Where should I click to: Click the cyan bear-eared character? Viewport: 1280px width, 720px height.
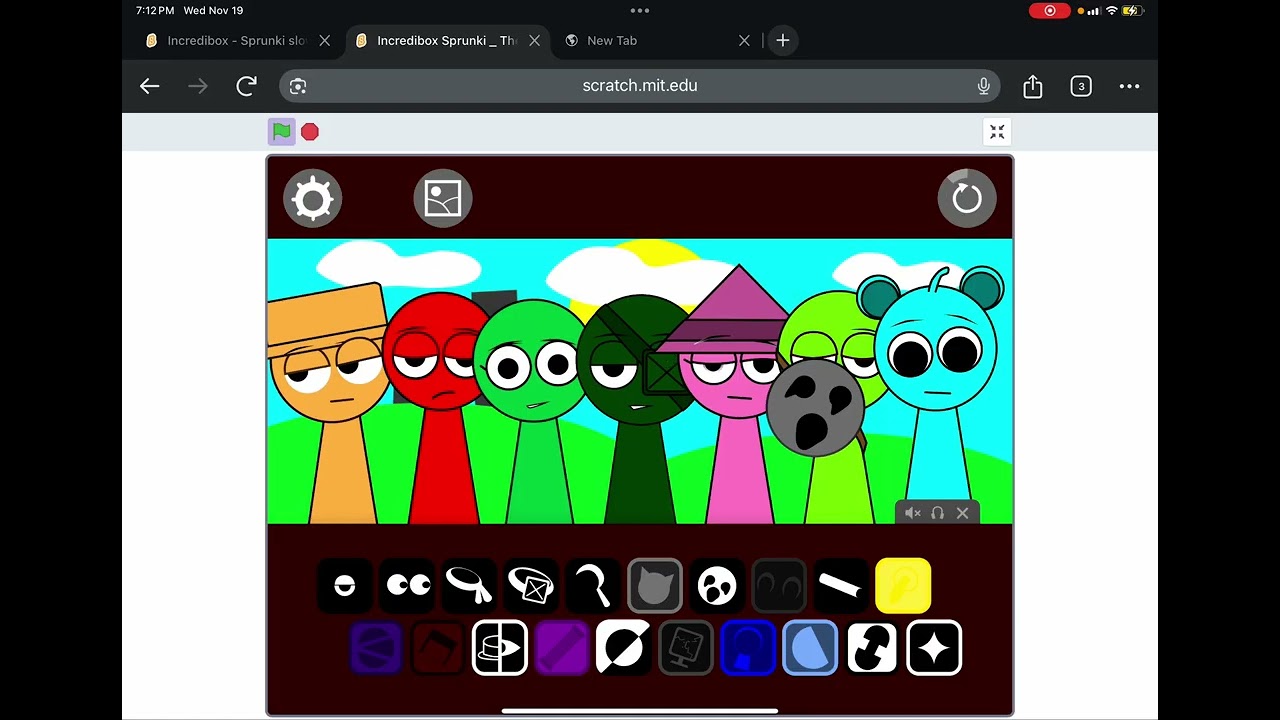(x=937, y=390)
